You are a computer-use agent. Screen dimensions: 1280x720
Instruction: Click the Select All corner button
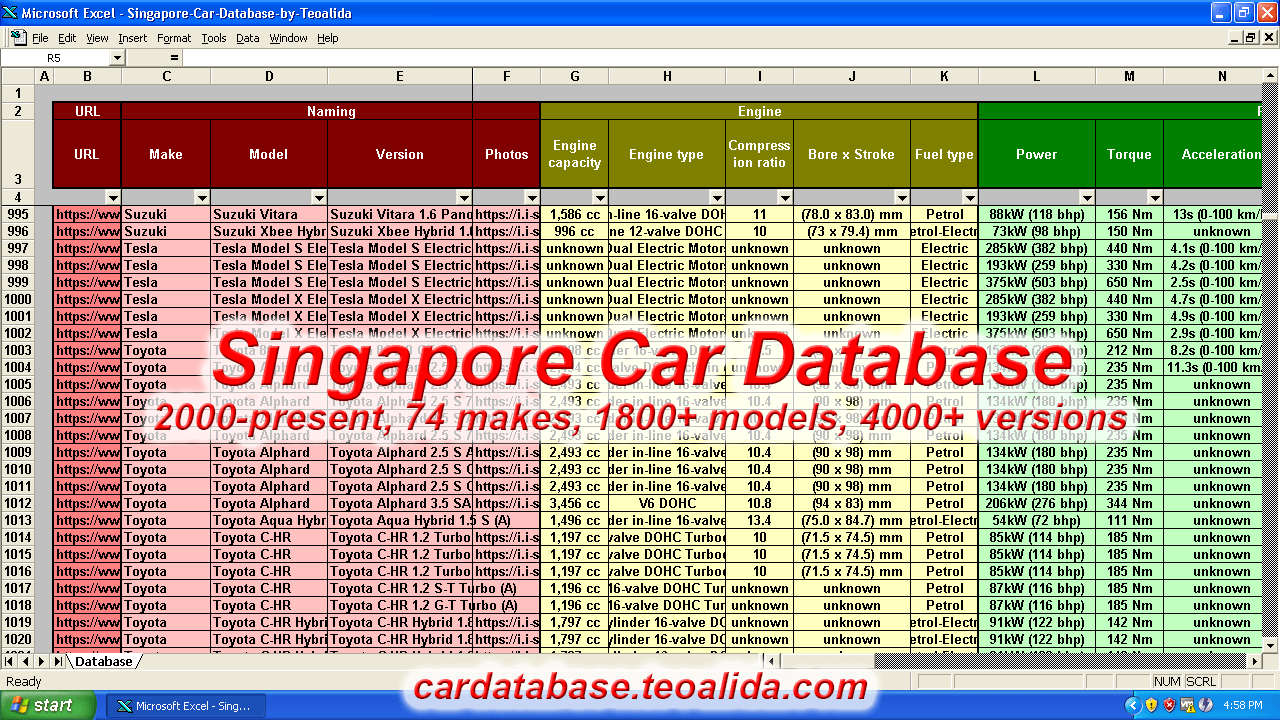coord(18,76)
